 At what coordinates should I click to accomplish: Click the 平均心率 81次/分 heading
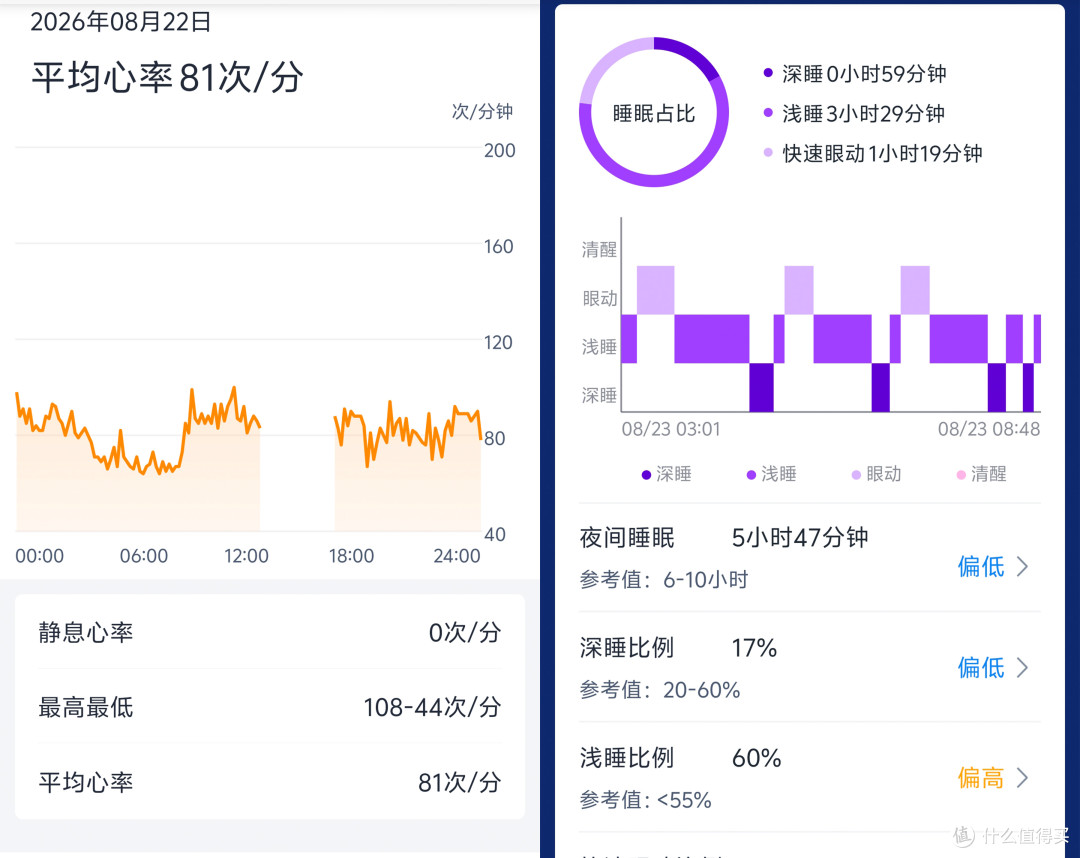coord(167,76)
